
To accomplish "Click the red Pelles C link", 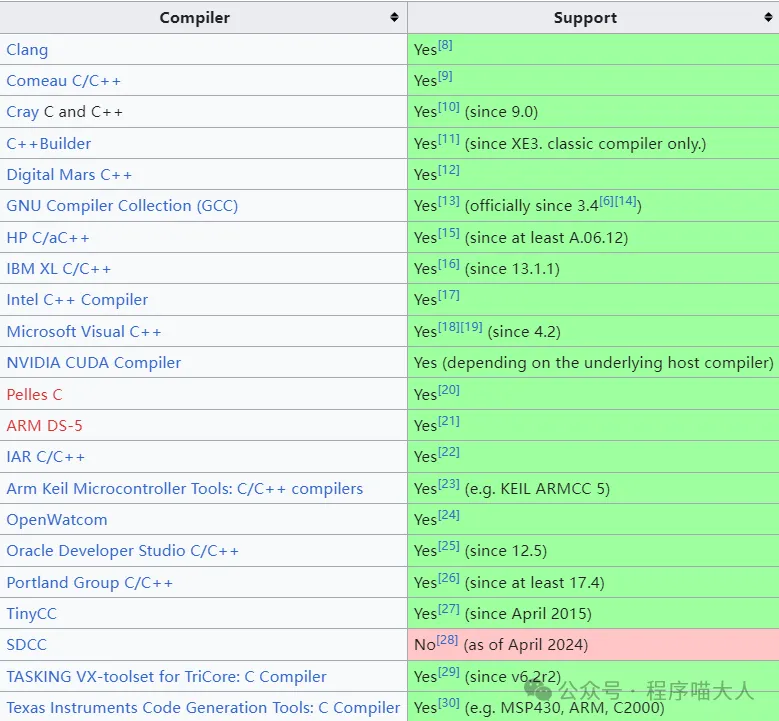I will coord(34,395).
